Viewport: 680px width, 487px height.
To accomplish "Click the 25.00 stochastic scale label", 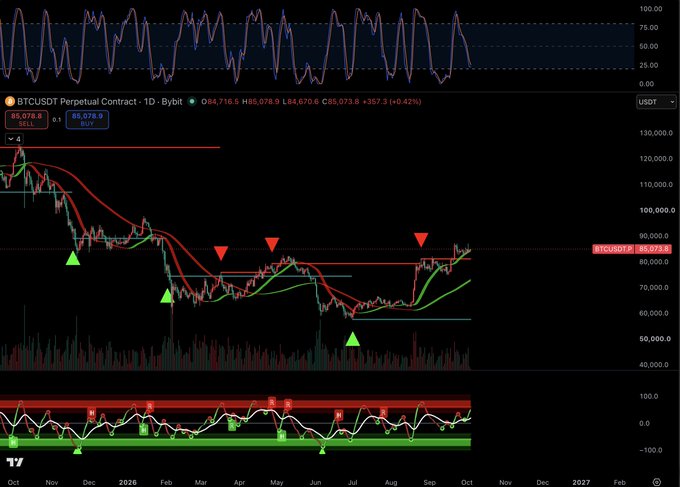I will pos(648,65).
